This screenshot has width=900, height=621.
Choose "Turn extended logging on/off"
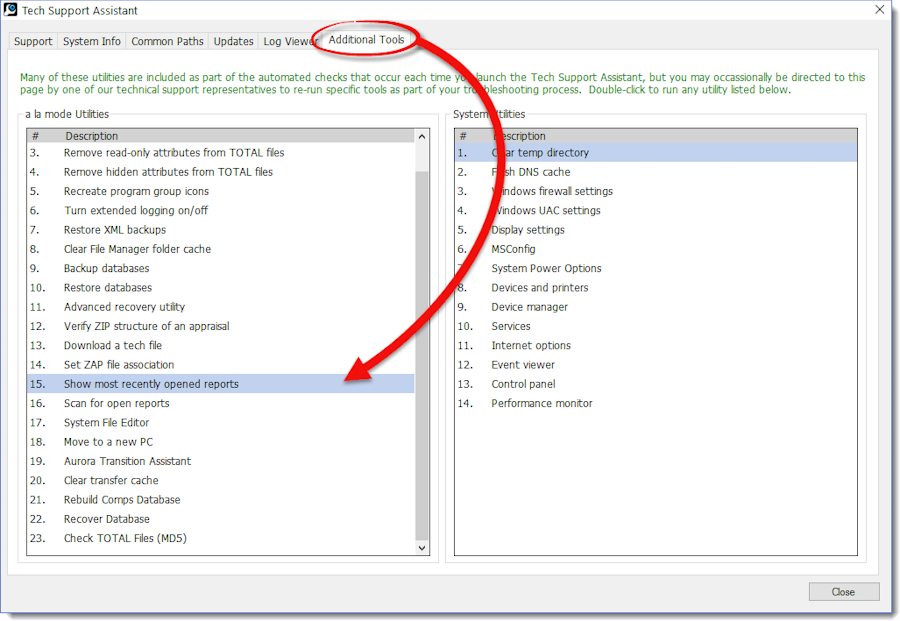[220, 211]
